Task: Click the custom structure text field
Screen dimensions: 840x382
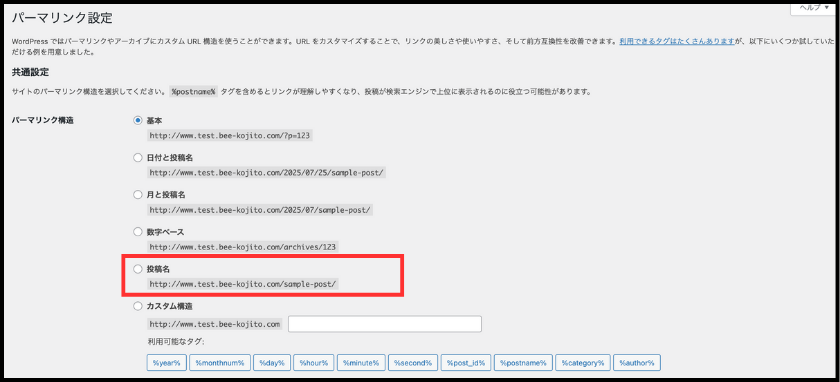Action: (x=385, y=324)
